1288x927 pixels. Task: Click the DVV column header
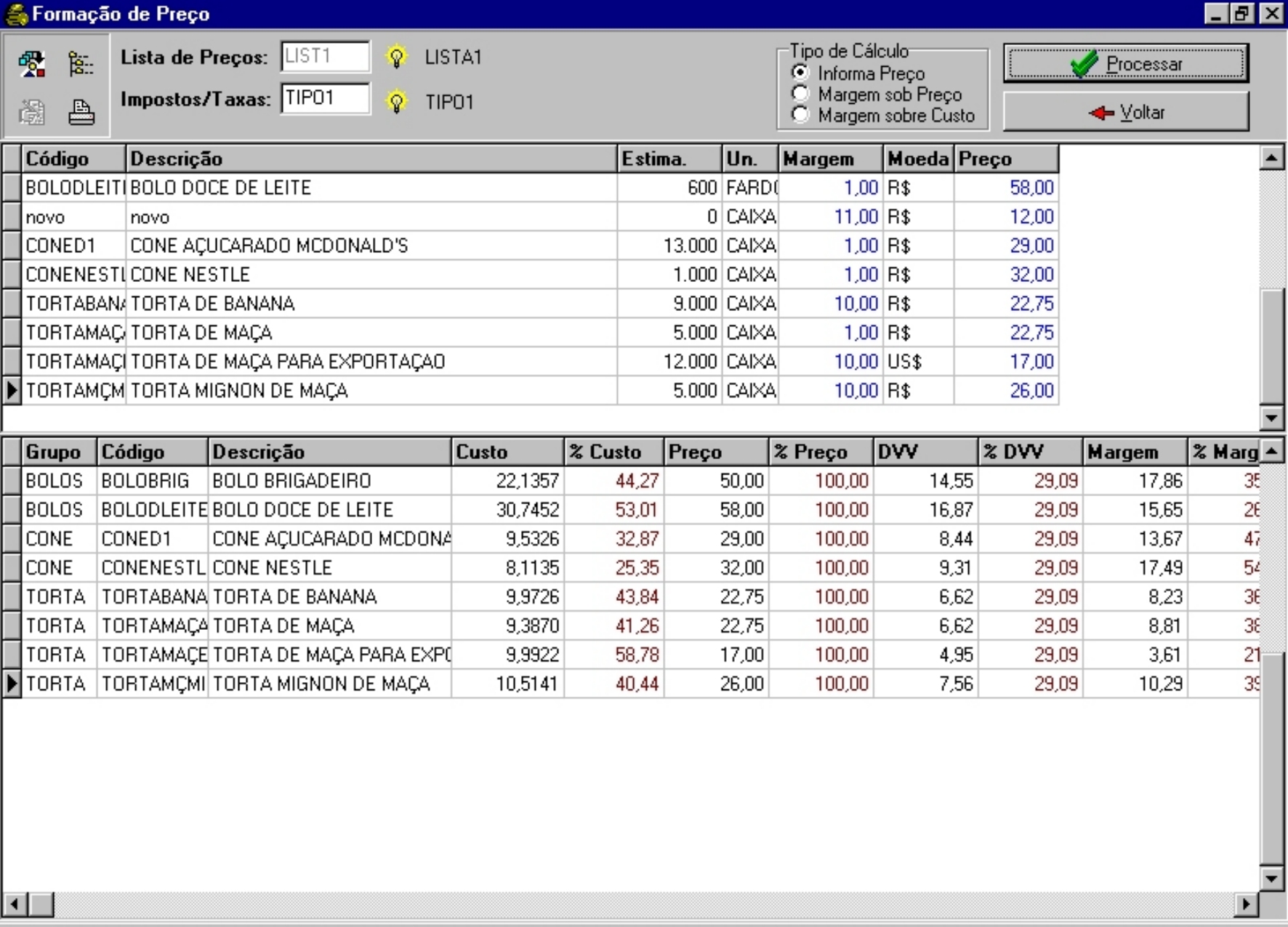click(925, 452)
